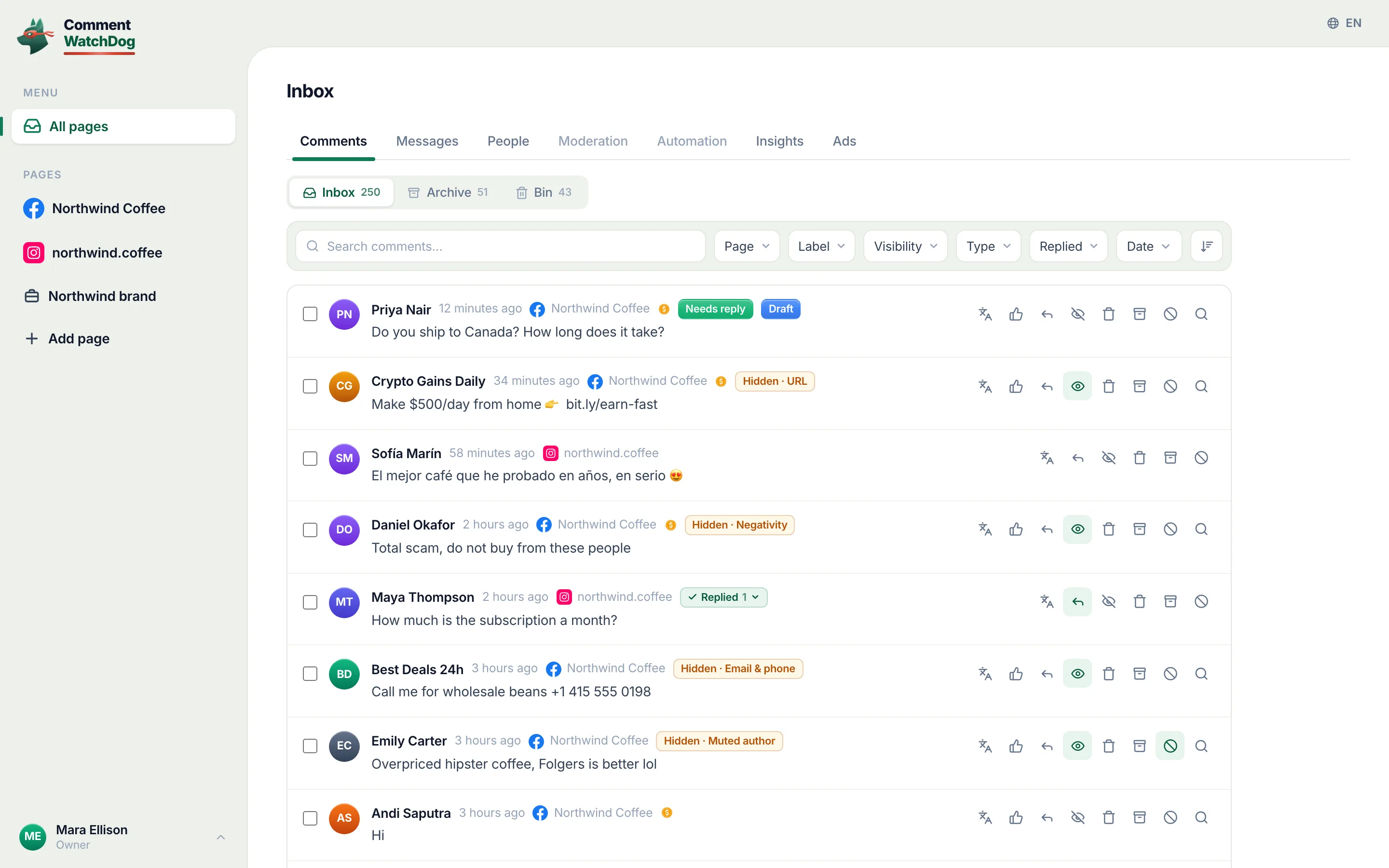The height and width of the screenshot is (868, 1389).
Task: Click Add page in the sidebar
Action: tap(68, 339)
